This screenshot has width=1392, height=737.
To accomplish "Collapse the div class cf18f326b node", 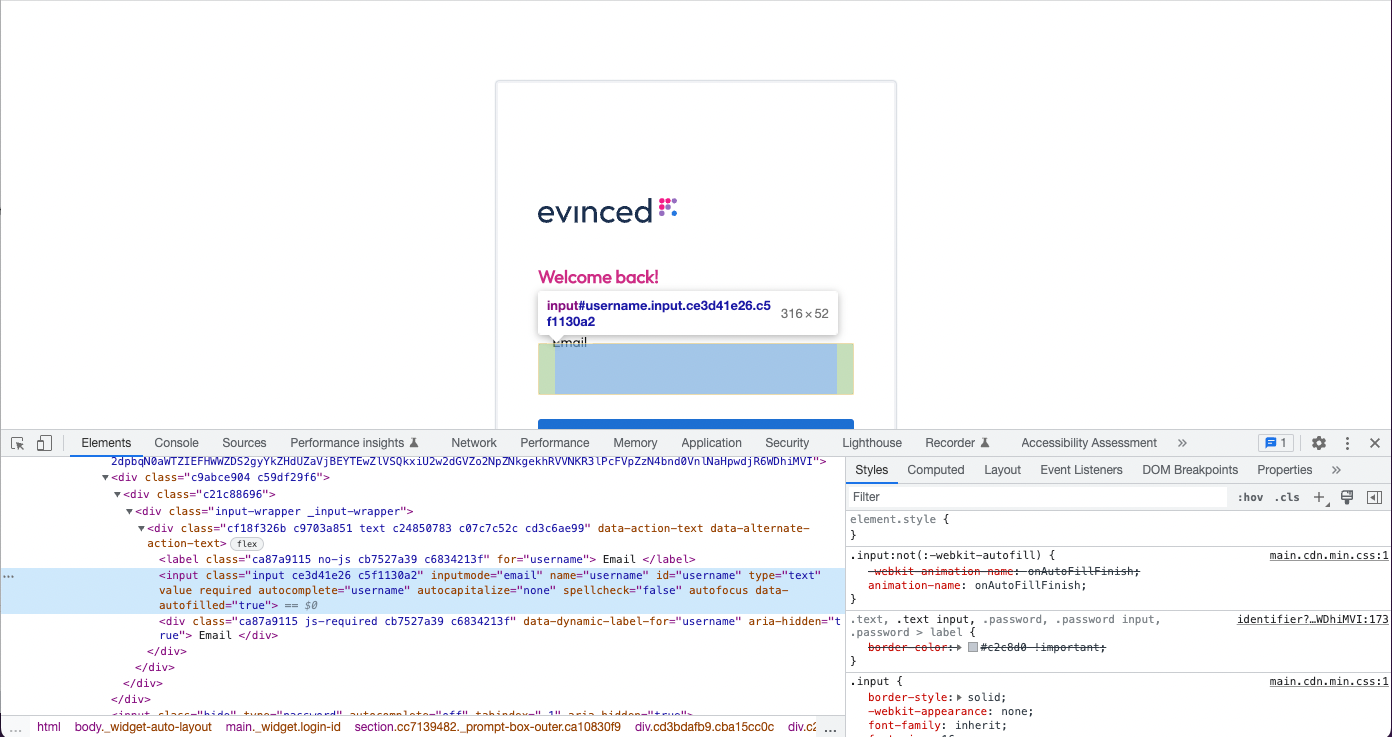I will click(141, 528).
